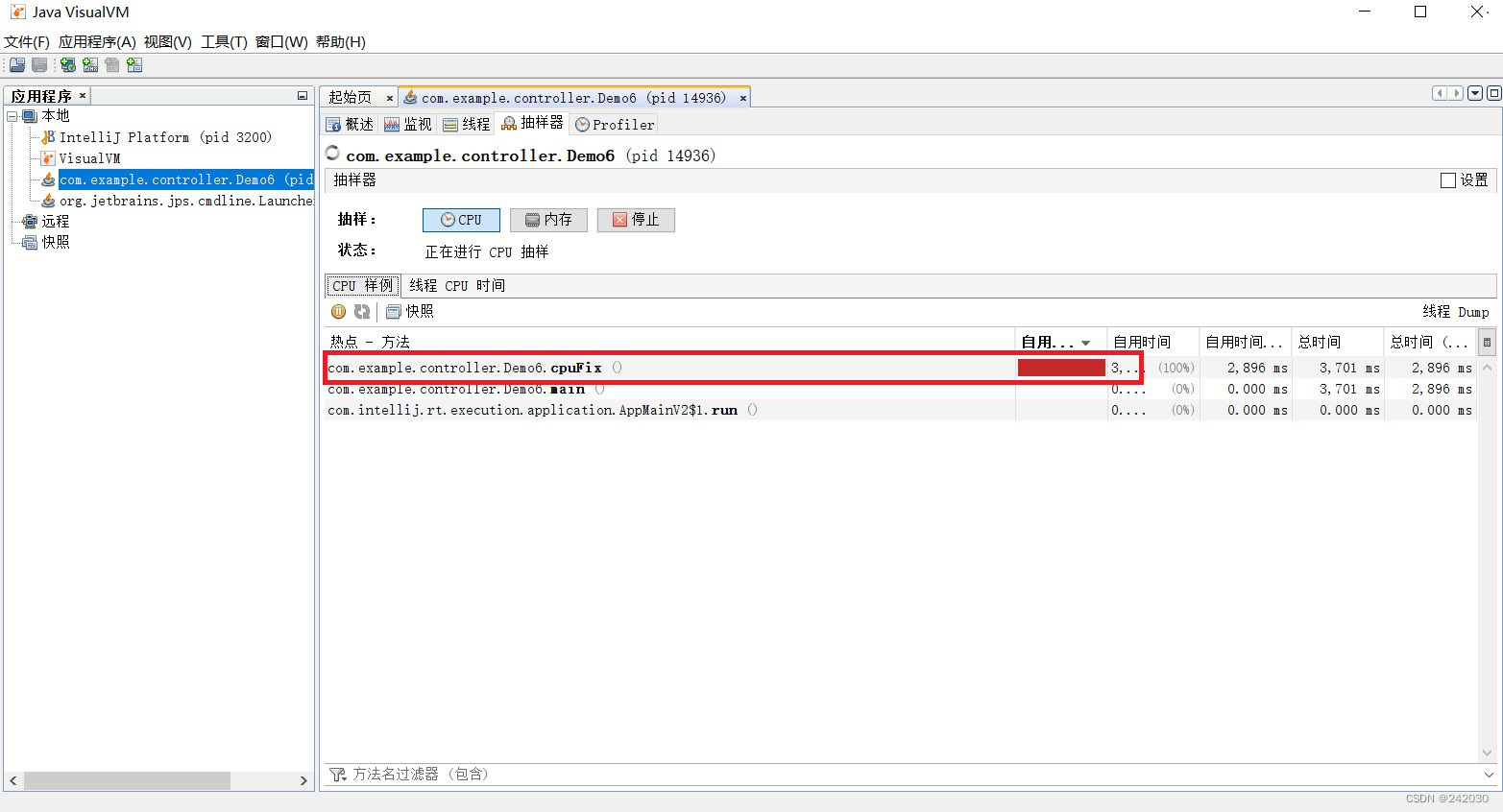Click the refresh results icon
This screenshot has width=1503, height=812.
pyautogui.click(x=362, y=312)
